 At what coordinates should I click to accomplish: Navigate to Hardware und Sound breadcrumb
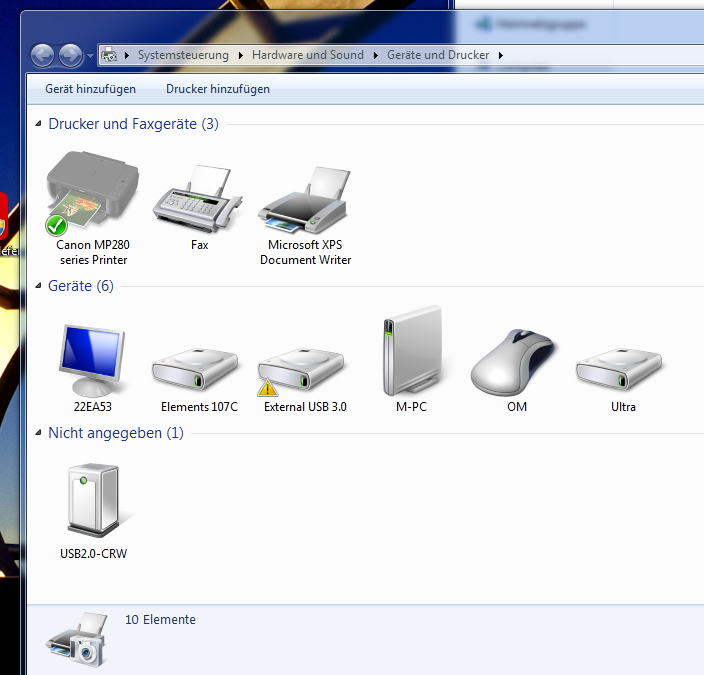tap(308, 55)
